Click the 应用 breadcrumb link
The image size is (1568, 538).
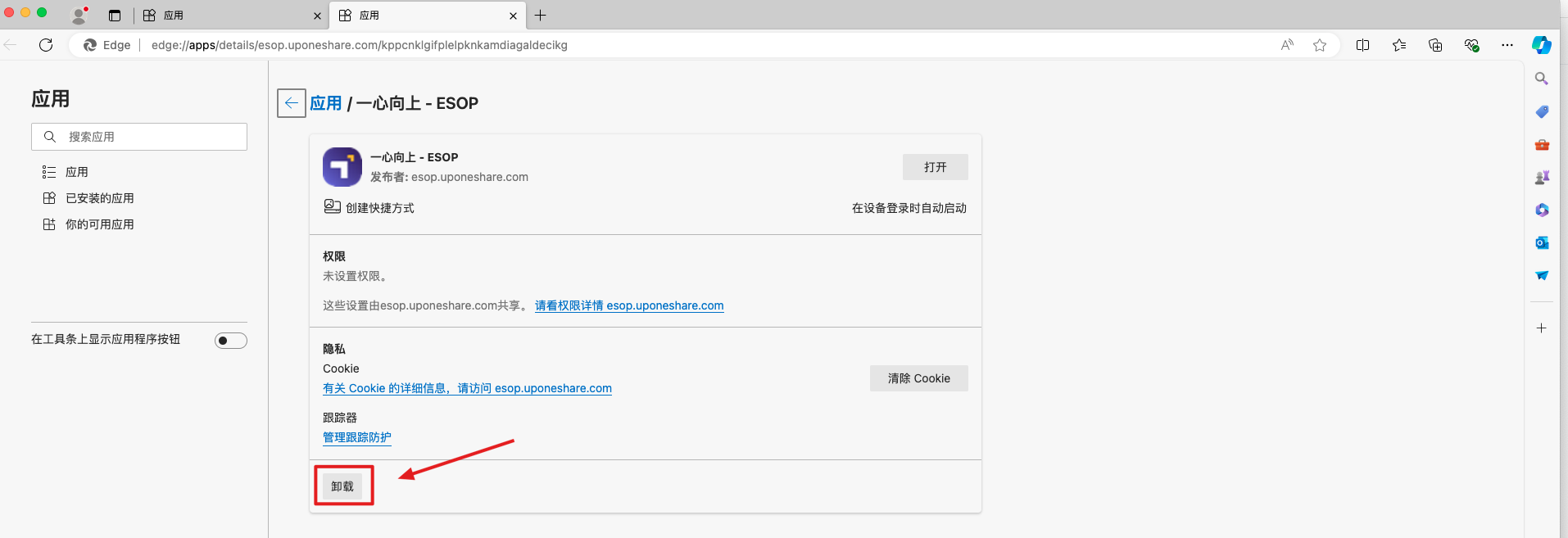pyautogui.click(x=326, y=103)
